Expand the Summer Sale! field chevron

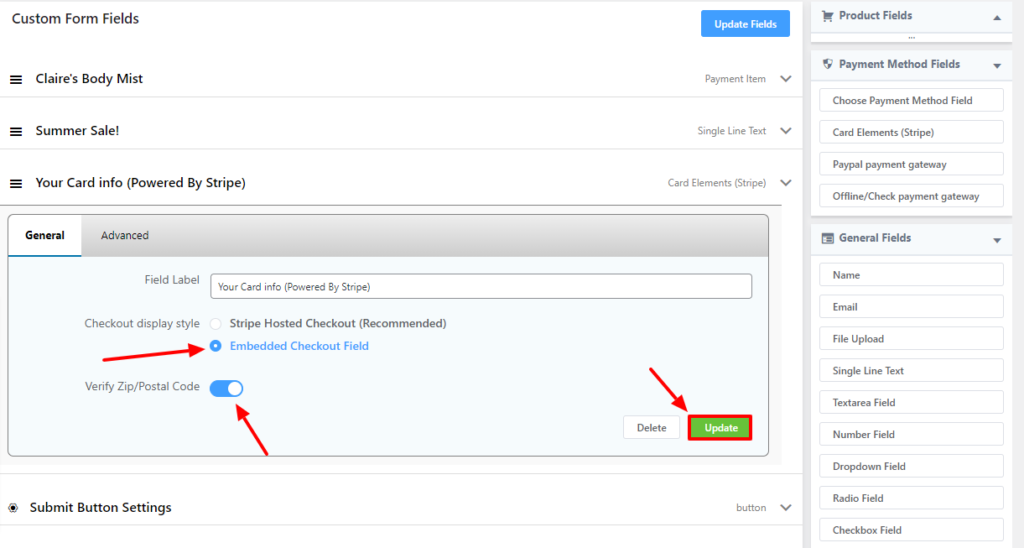785,131
